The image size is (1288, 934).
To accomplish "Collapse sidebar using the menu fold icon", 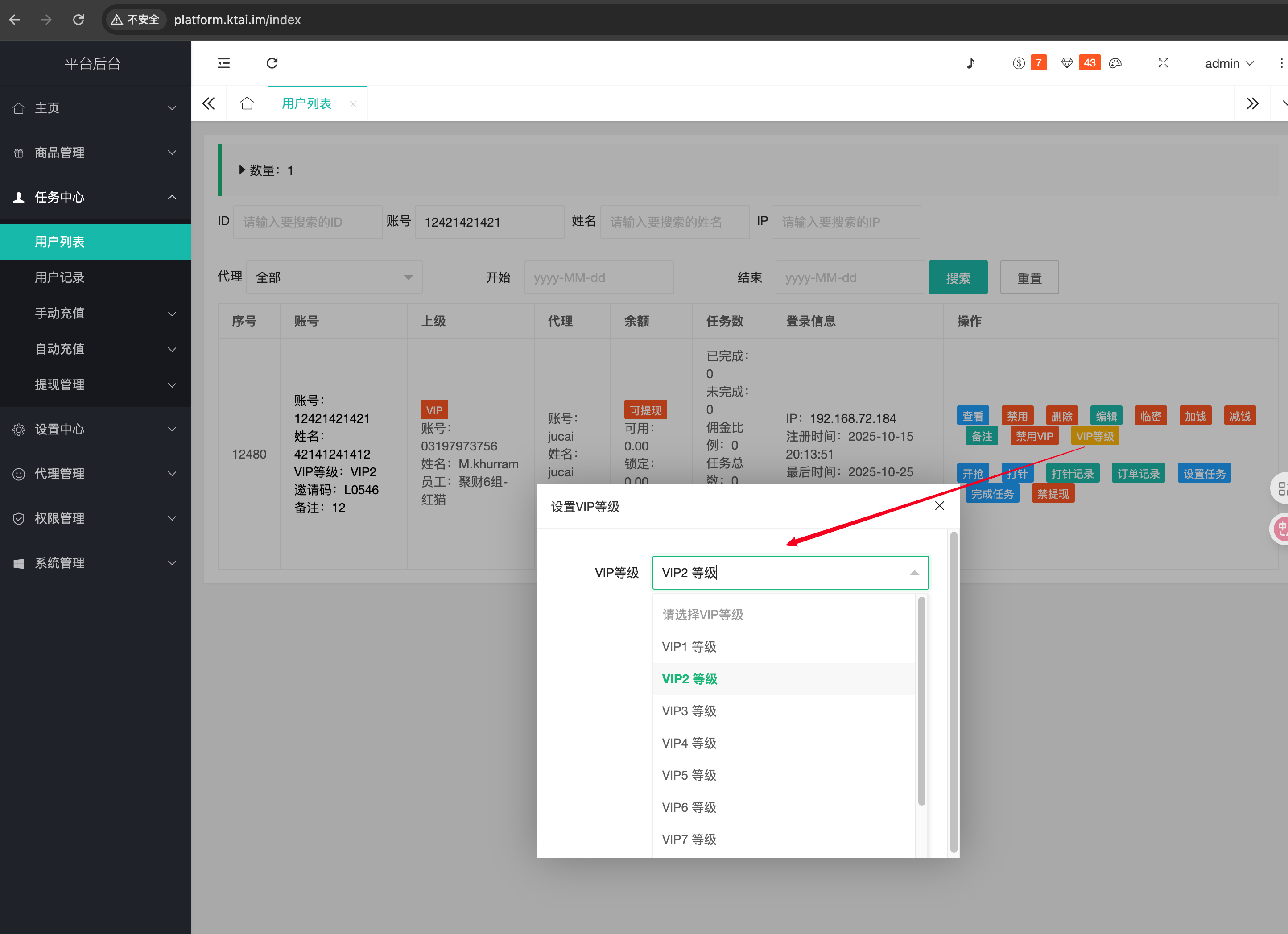I will [224, 63].
